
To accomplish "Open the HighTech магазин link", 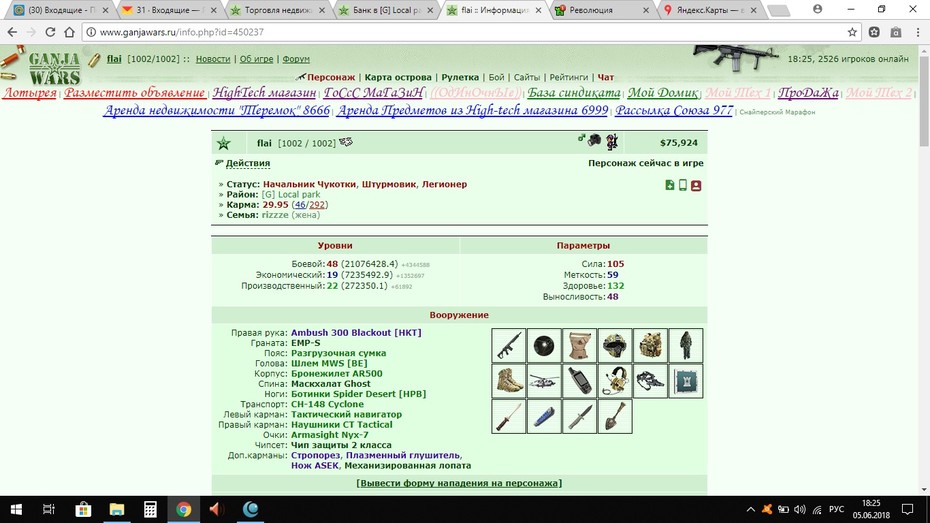I will 265,93.
